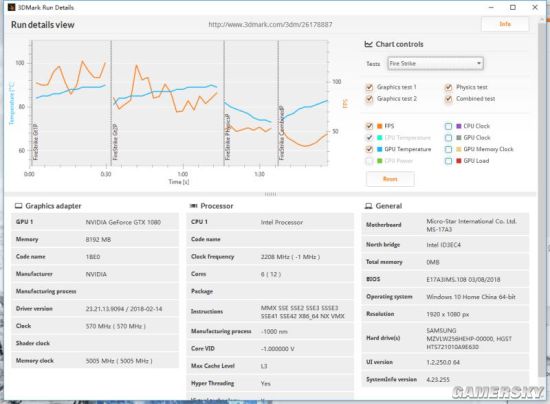Viewport: 550px width, 404px height.
Task: Select the Max Cache Level L3 value
Action: click(x=264, y=366)
